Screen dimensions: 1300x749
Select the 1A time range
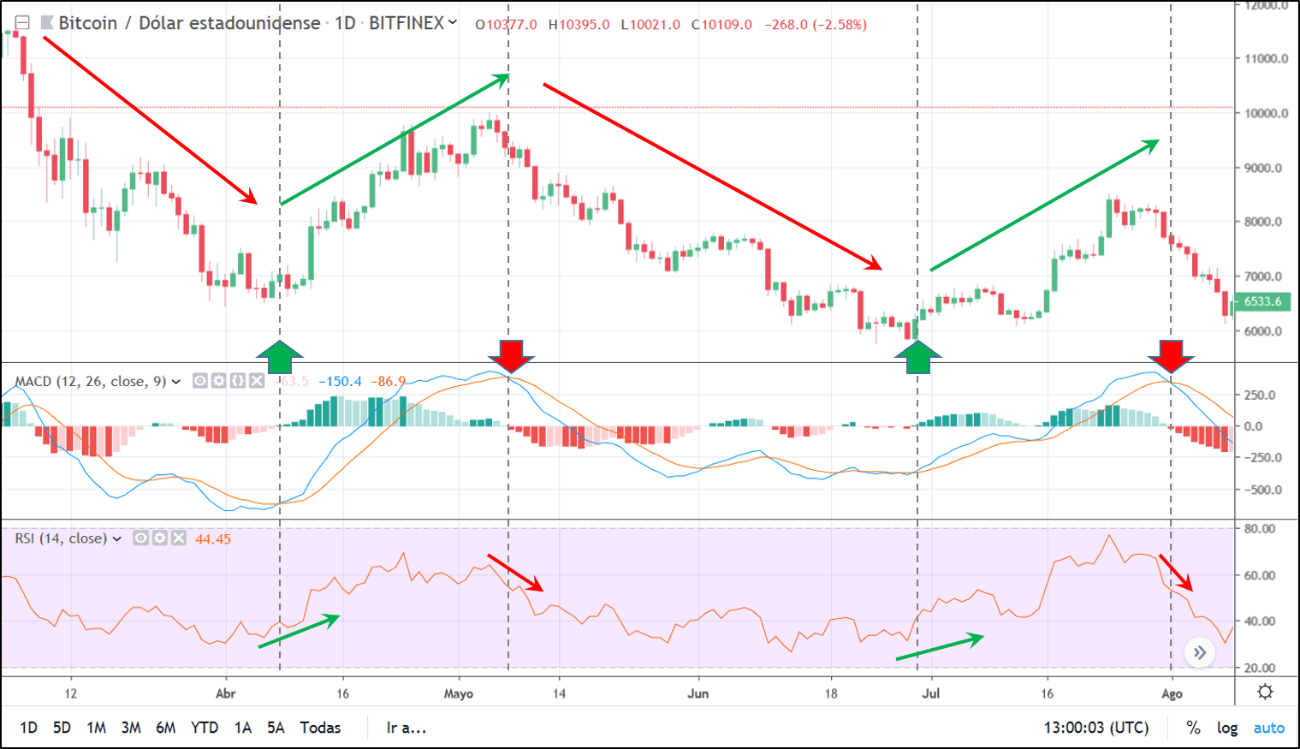[243, 727]
